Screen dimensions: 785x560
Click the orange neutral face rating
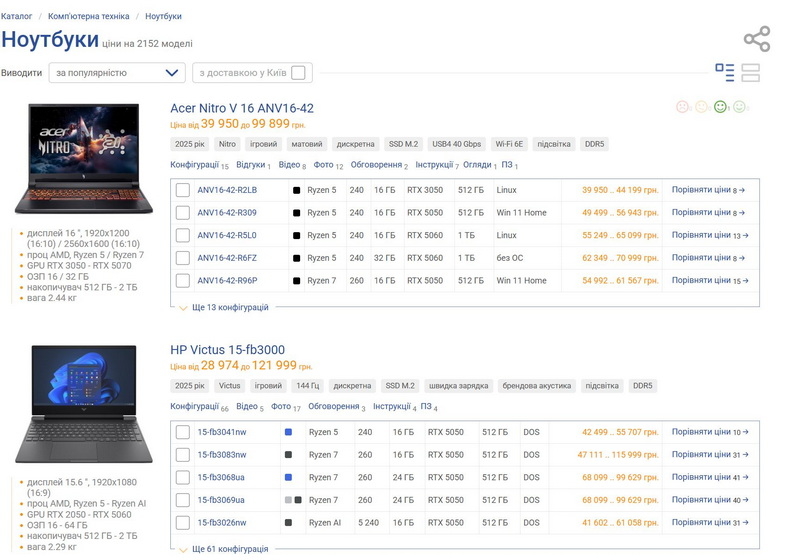pyautogui.click(x=701, y=107)
